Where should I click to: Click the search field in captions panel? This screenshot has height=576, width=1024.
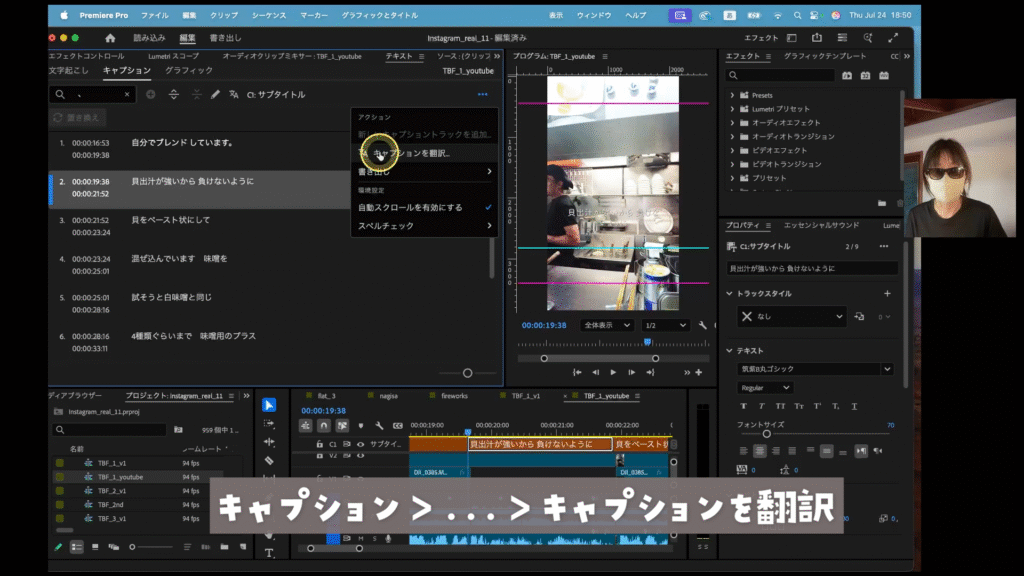pos(93,95)
